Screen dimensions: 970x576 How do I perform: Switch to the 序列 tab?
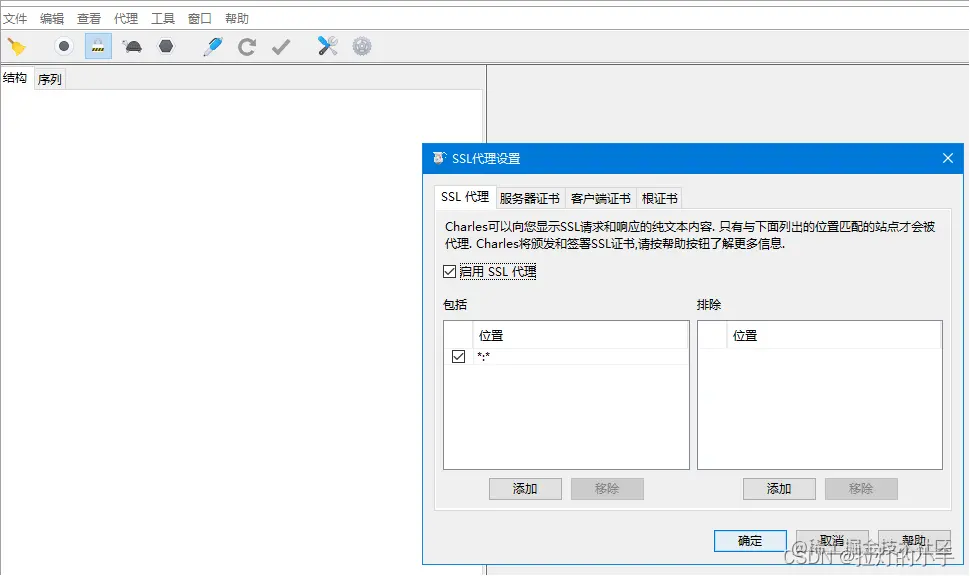pyautogui.click(x=48, y=78)
